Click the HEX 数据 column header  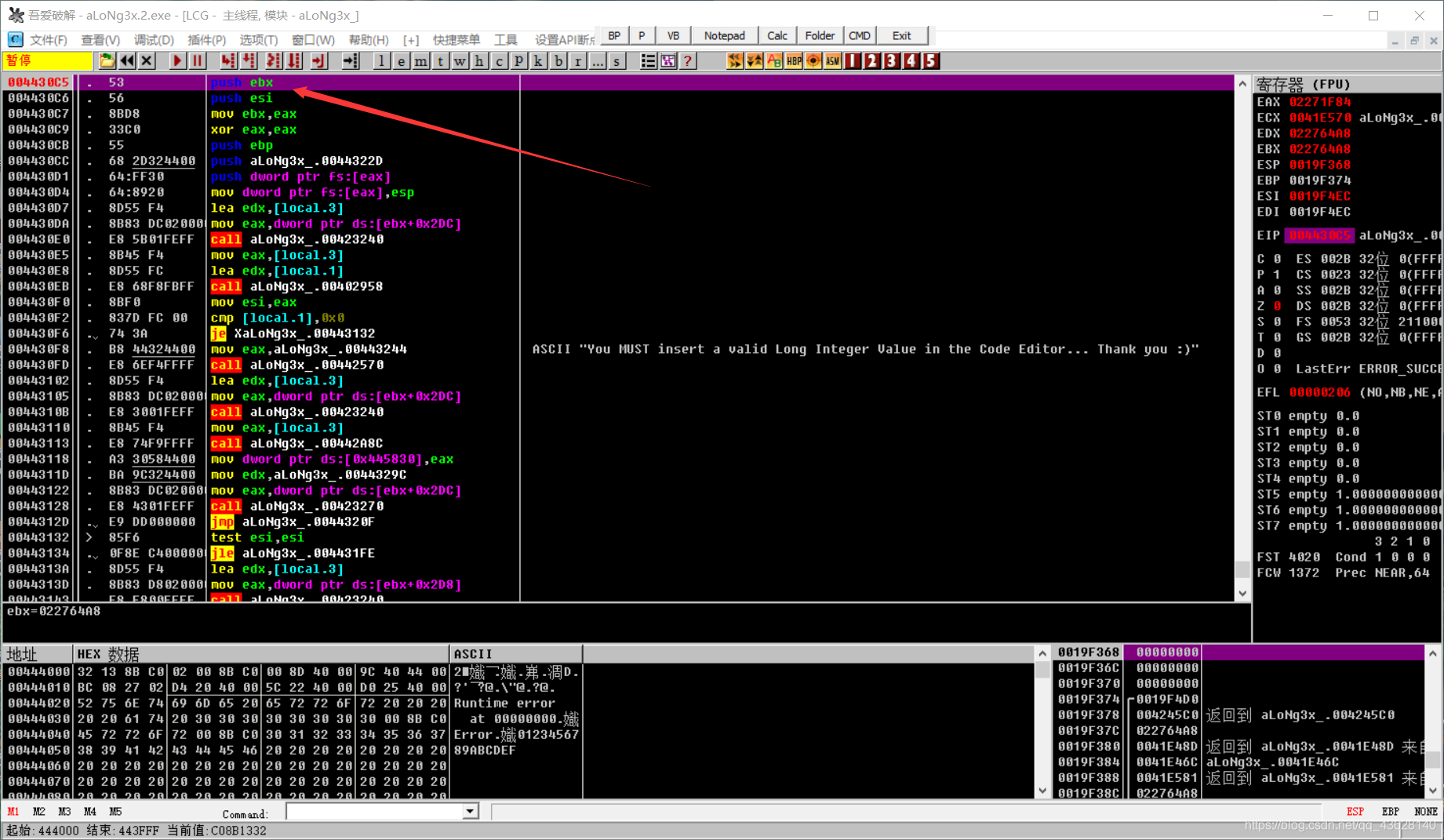(261, 654)
